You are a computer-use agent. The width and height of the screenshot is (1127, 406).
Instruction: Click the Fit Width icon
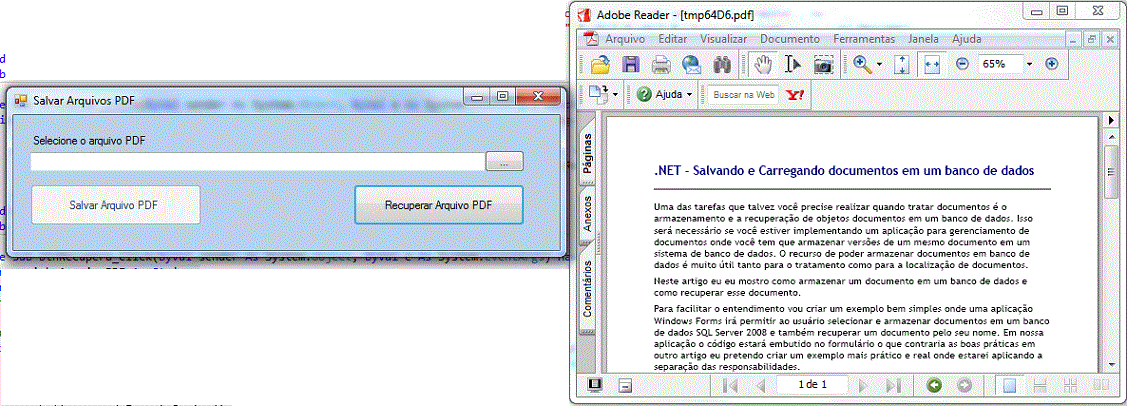point(932,65)
